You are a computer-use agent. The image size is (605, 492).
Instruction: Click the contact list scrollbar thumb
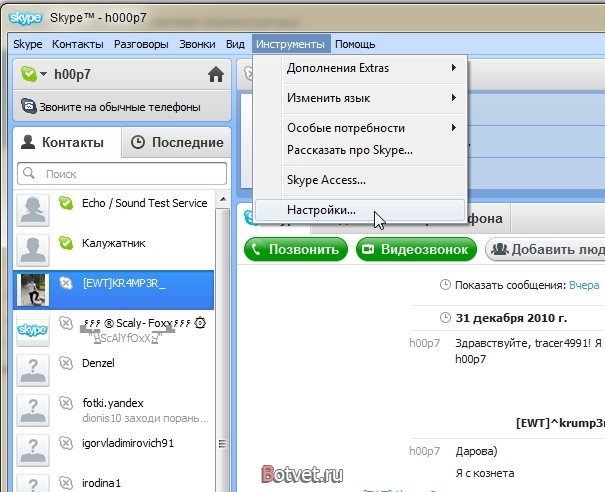pos(223,349)
